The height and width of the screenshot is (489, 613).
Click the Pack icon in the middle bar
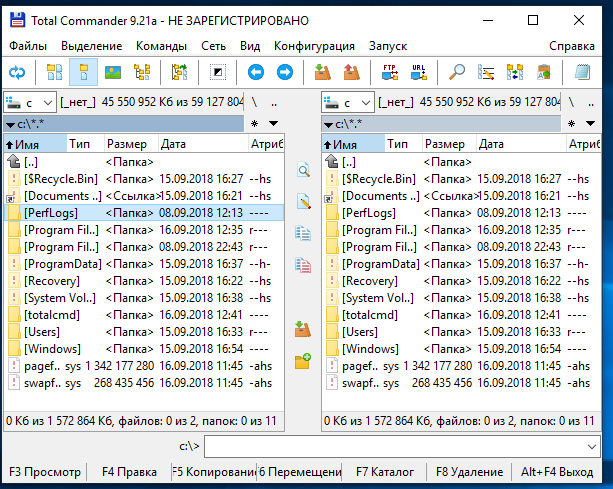(303, 329)
